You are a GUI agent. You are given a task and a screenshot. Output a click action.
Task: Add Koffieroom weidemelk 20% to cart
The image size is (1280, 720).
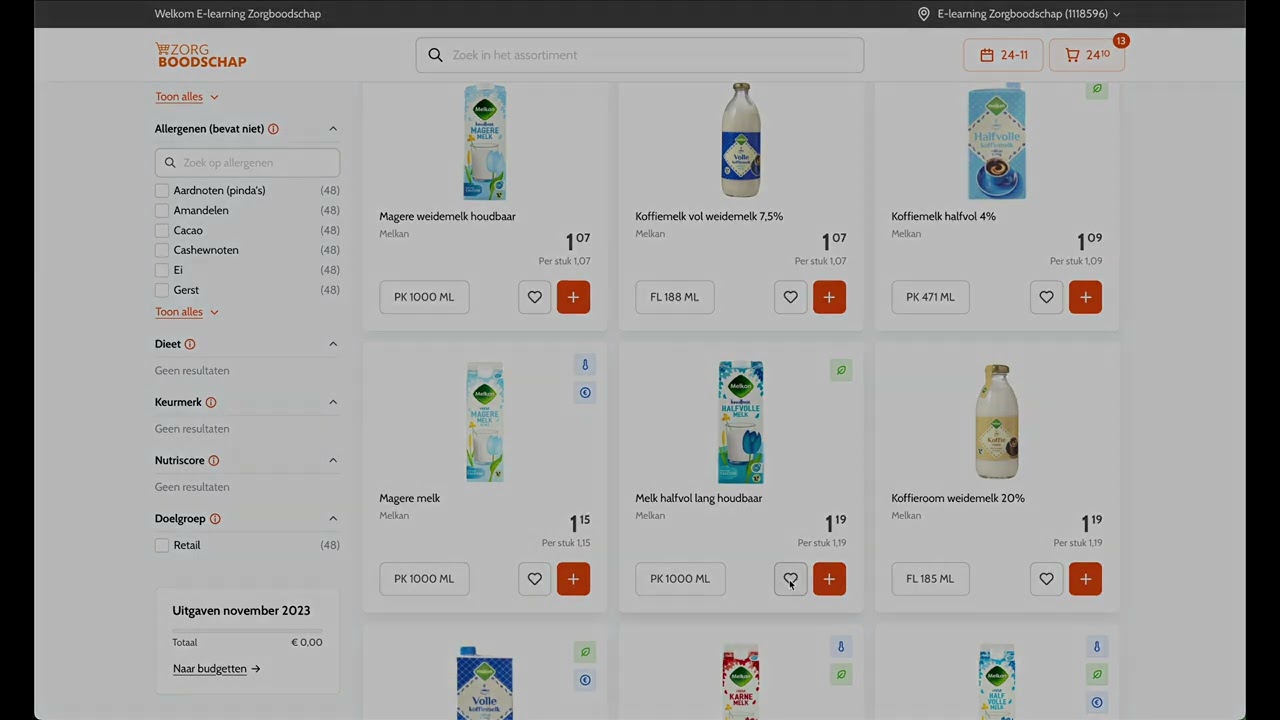click(1085, 579)
